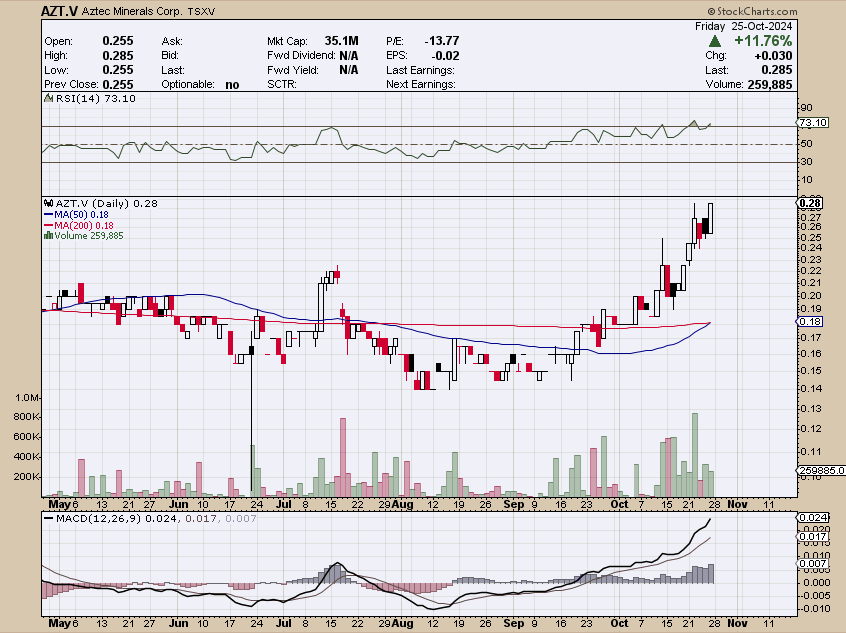Click the Friday 25-Oct-2024 date
This screenshot has height=633, width=846.
(x=743, y=26)
